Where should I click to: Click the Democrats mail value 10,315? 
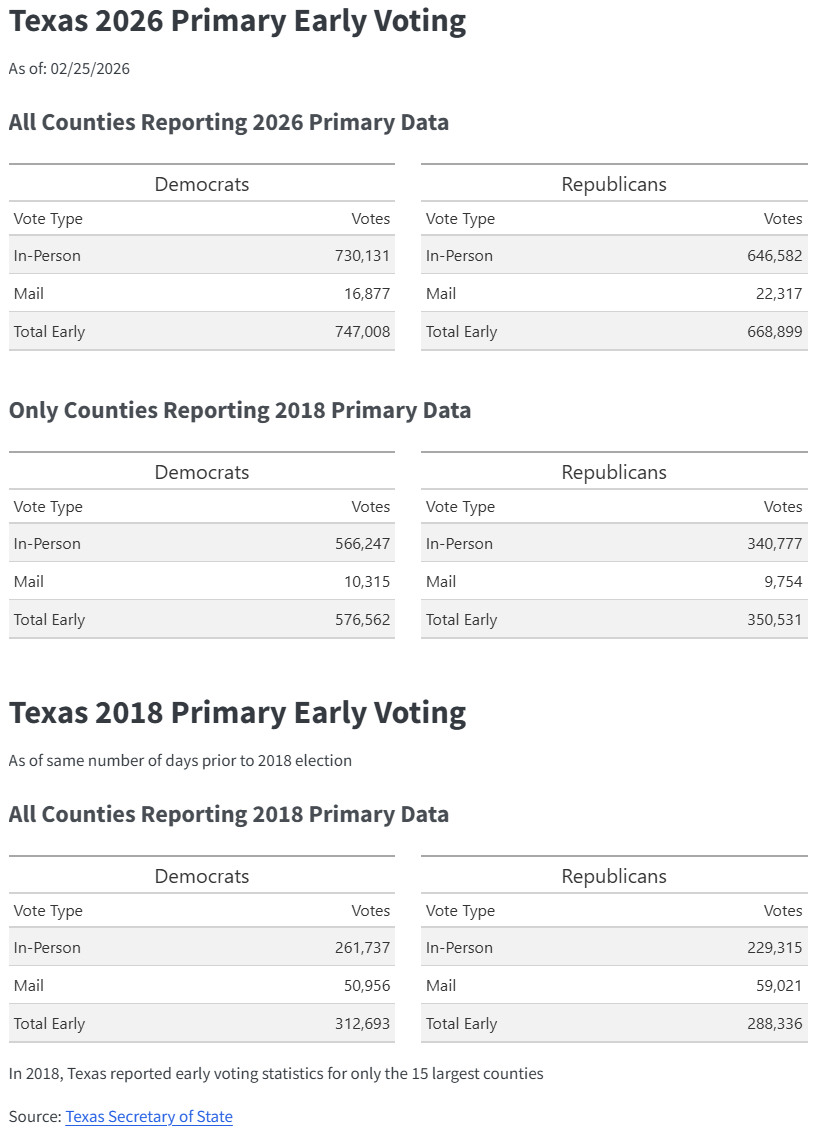pos(366,581)
